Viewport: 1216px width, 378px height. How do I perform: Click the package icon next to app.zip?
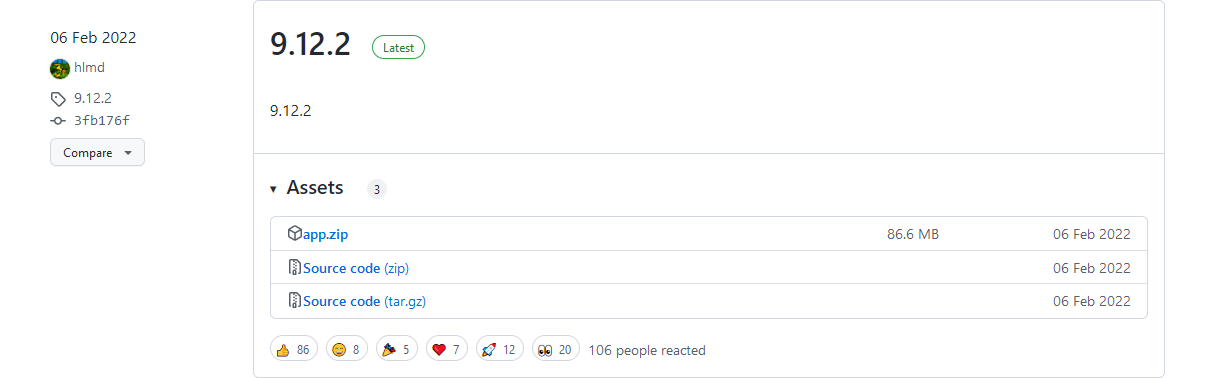click(x=295, y=234)
